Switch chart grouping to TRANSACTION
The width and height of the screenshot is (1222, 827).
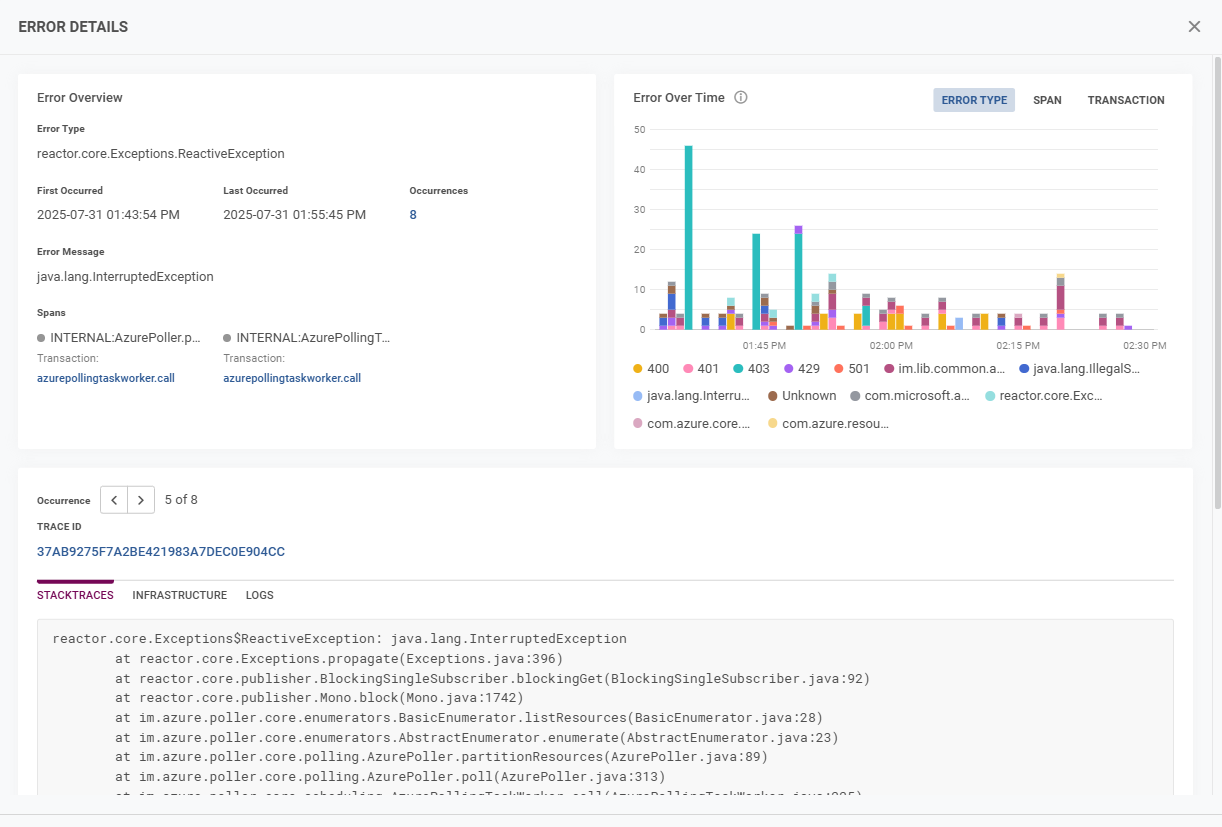click(1126, 100)
